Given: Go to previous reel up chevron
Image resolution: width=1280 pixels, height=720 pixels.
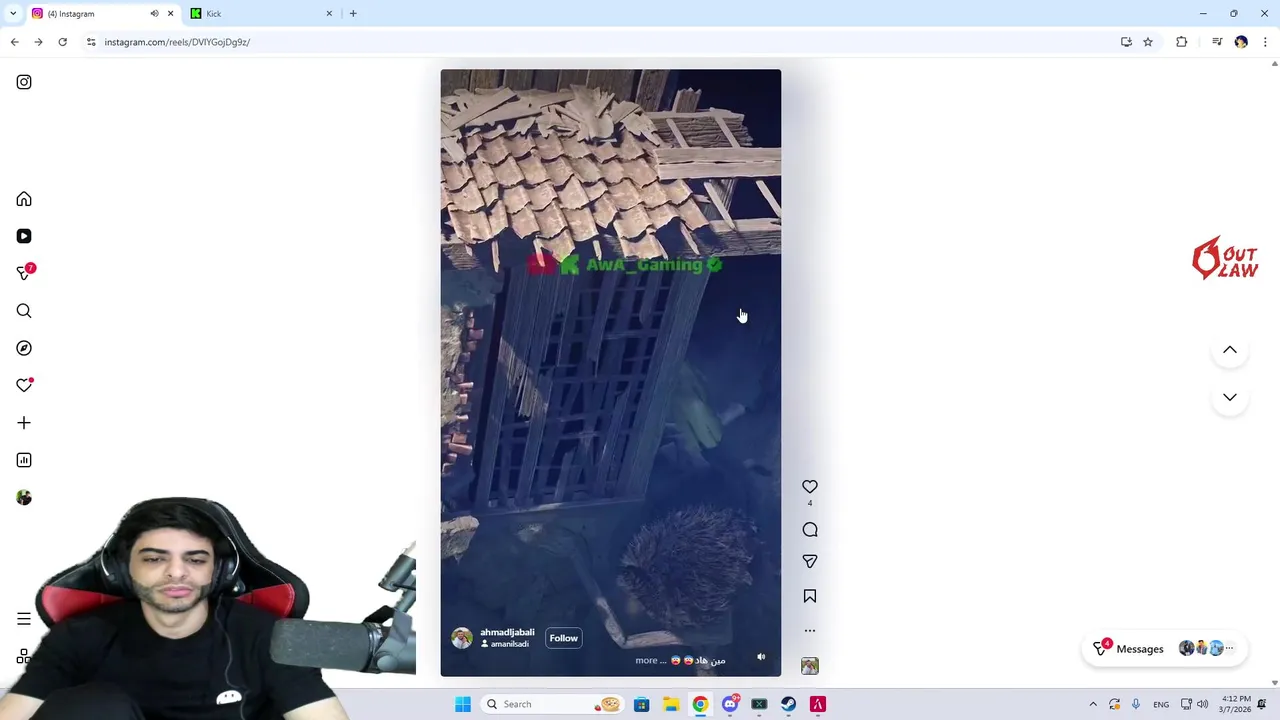Looking at the screenshot, I should [1230, 350].
